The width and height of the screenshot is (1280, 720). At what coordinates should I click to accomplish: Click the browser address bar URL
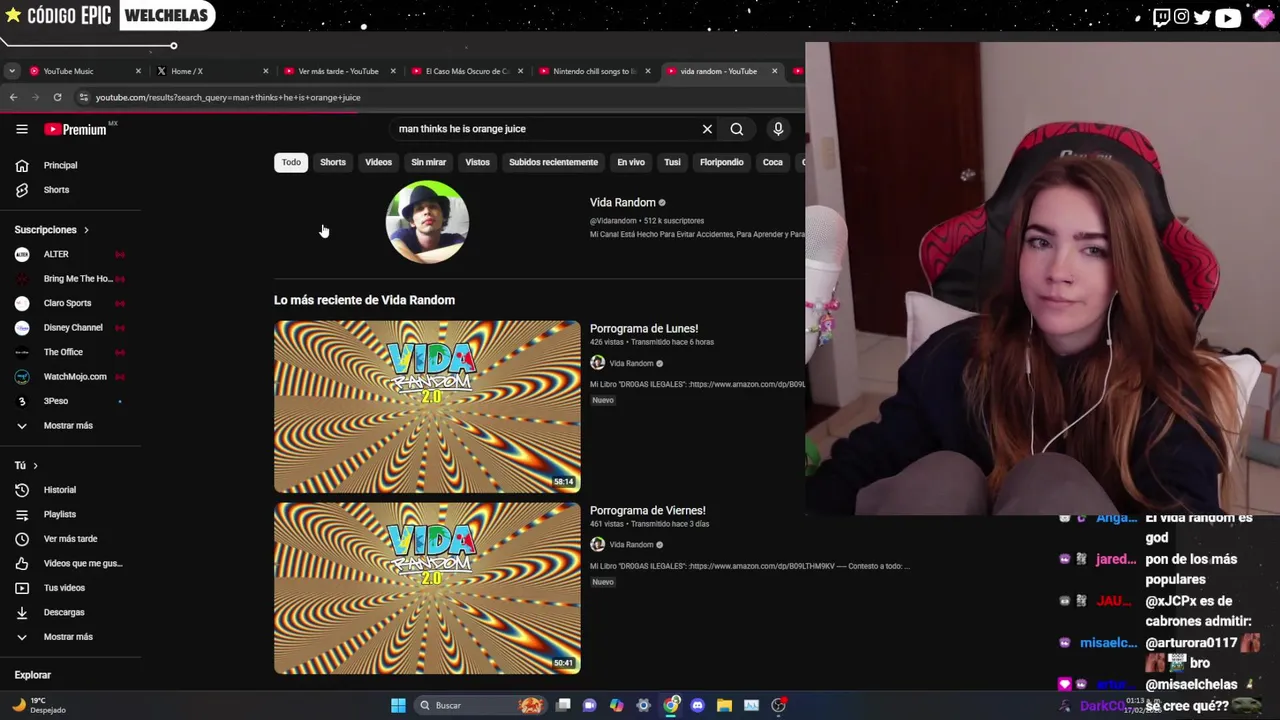(x=228, y=97)
